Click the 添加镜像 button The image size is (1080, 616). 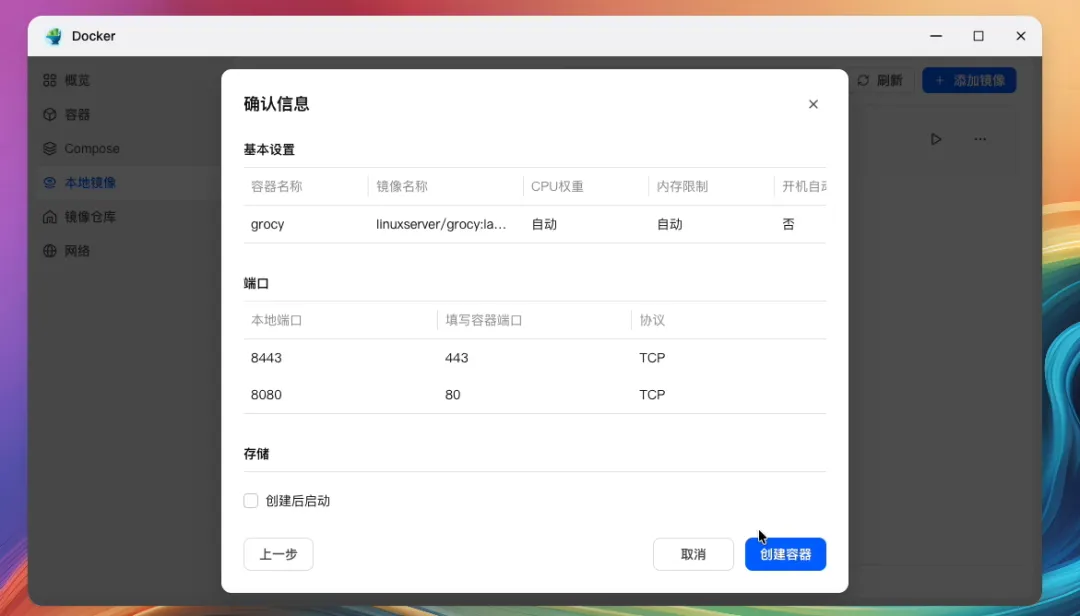[x=969, y=81]
